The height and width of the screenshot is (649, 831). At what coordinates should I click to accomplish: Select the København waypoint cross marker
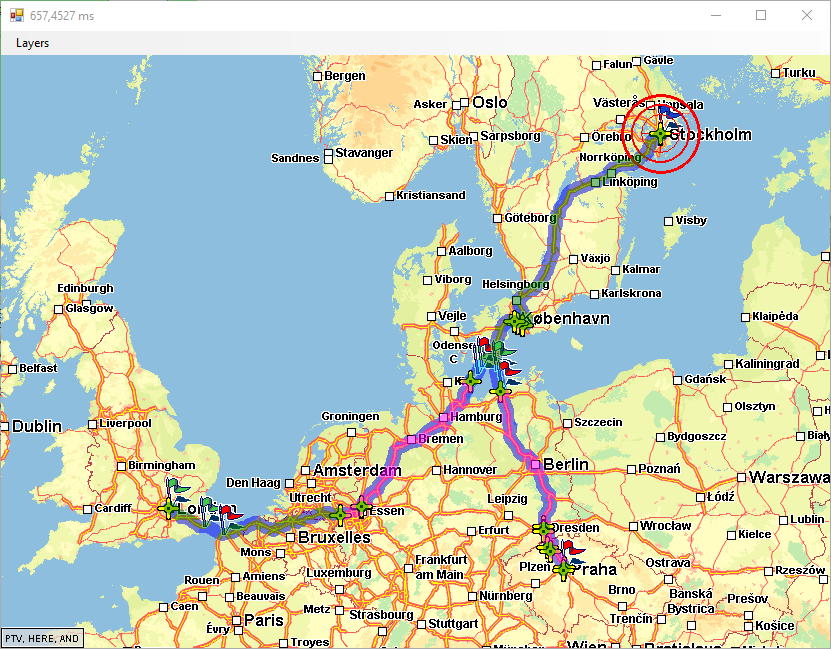point(515,321)
